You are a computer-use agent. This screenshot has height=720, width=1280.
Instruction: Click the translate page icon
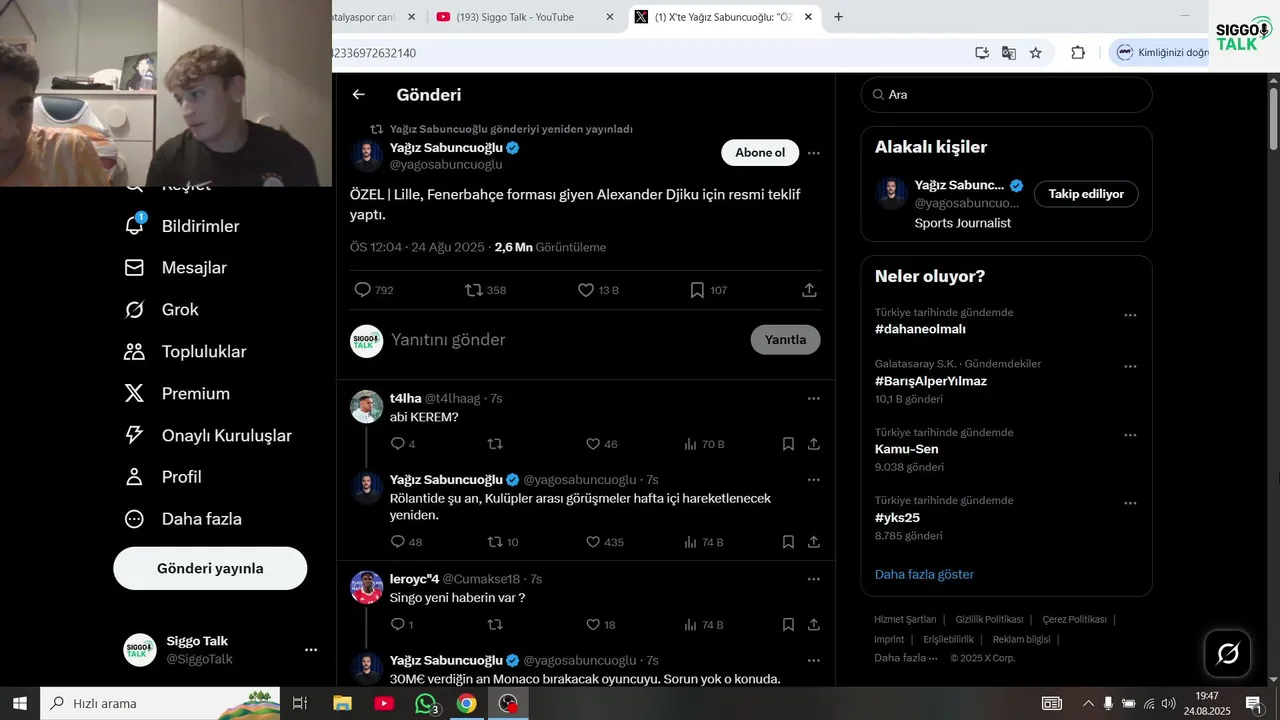pos(1009,53)
